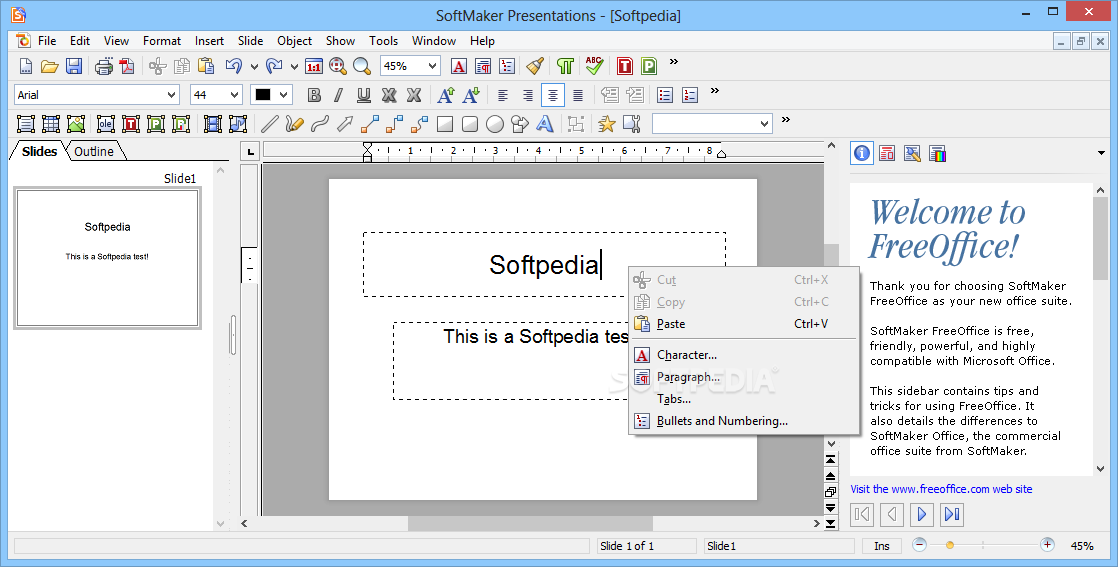1118x567 pixels.
Task: Open the star animation icon
Action: [607, 124]
